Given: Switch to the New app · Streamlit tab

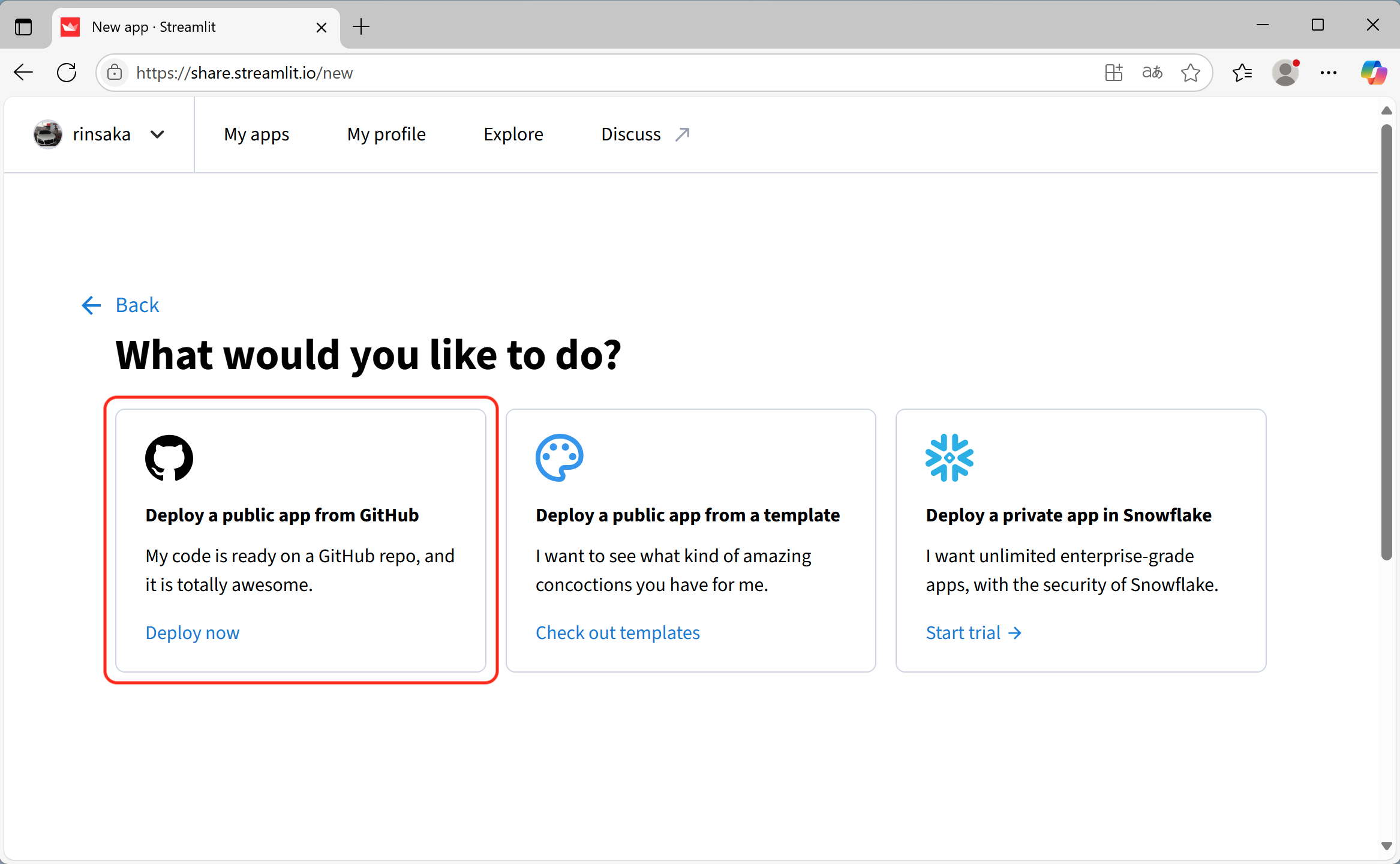Looking at the screenshot, I should (x=196, y=27).
